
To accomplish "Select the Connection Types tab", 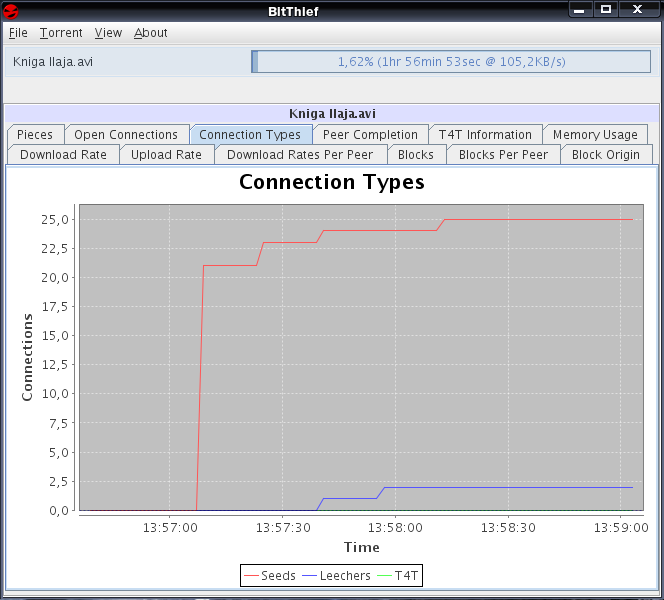I will click(x=250, y=135).
